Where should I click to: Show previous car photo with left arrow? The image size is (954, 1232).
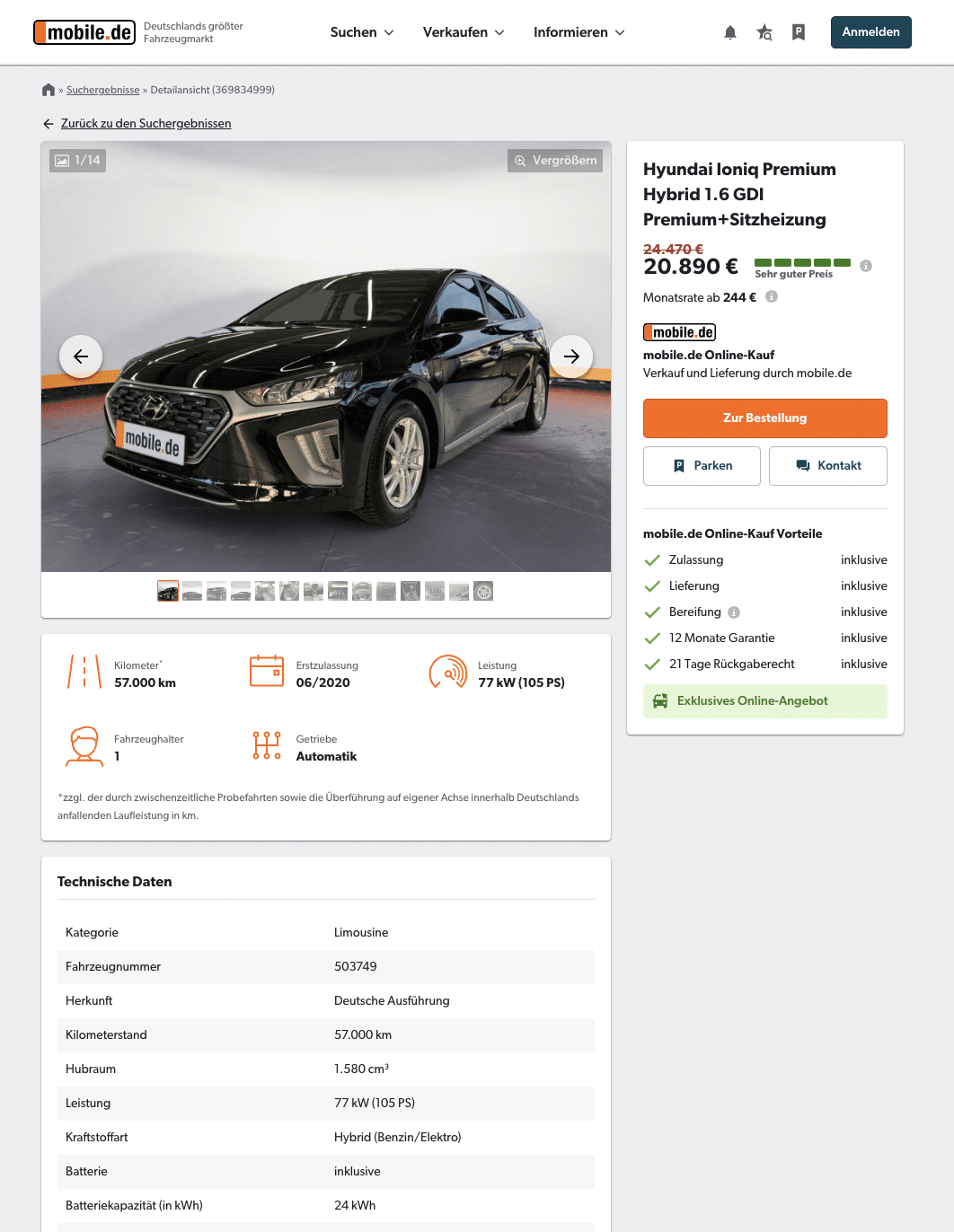pyautogui.click(x=81, y=356)
